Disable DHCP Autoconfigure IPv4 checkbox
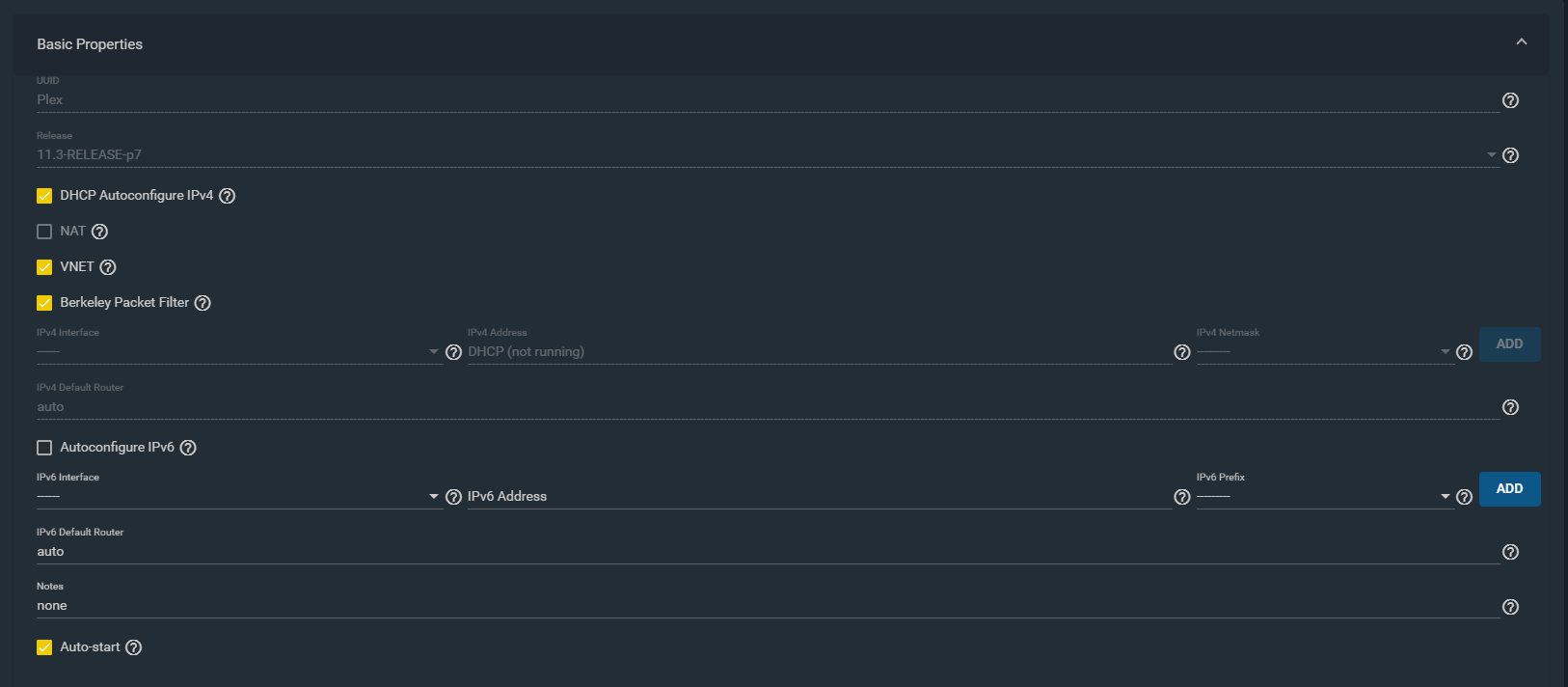 (x=44, y=196)
